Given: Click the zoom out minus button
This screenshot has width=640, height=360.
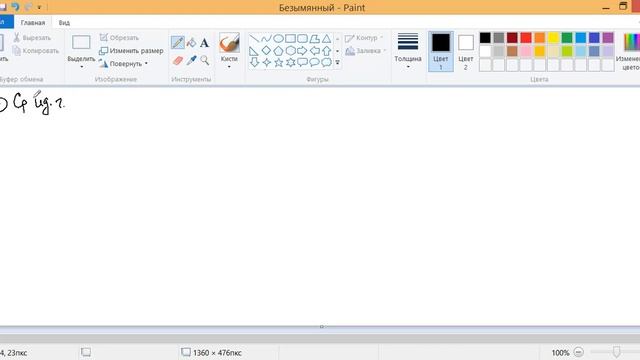Looking at the screenshot, I should pyautogui.click(x=578, y=352).
